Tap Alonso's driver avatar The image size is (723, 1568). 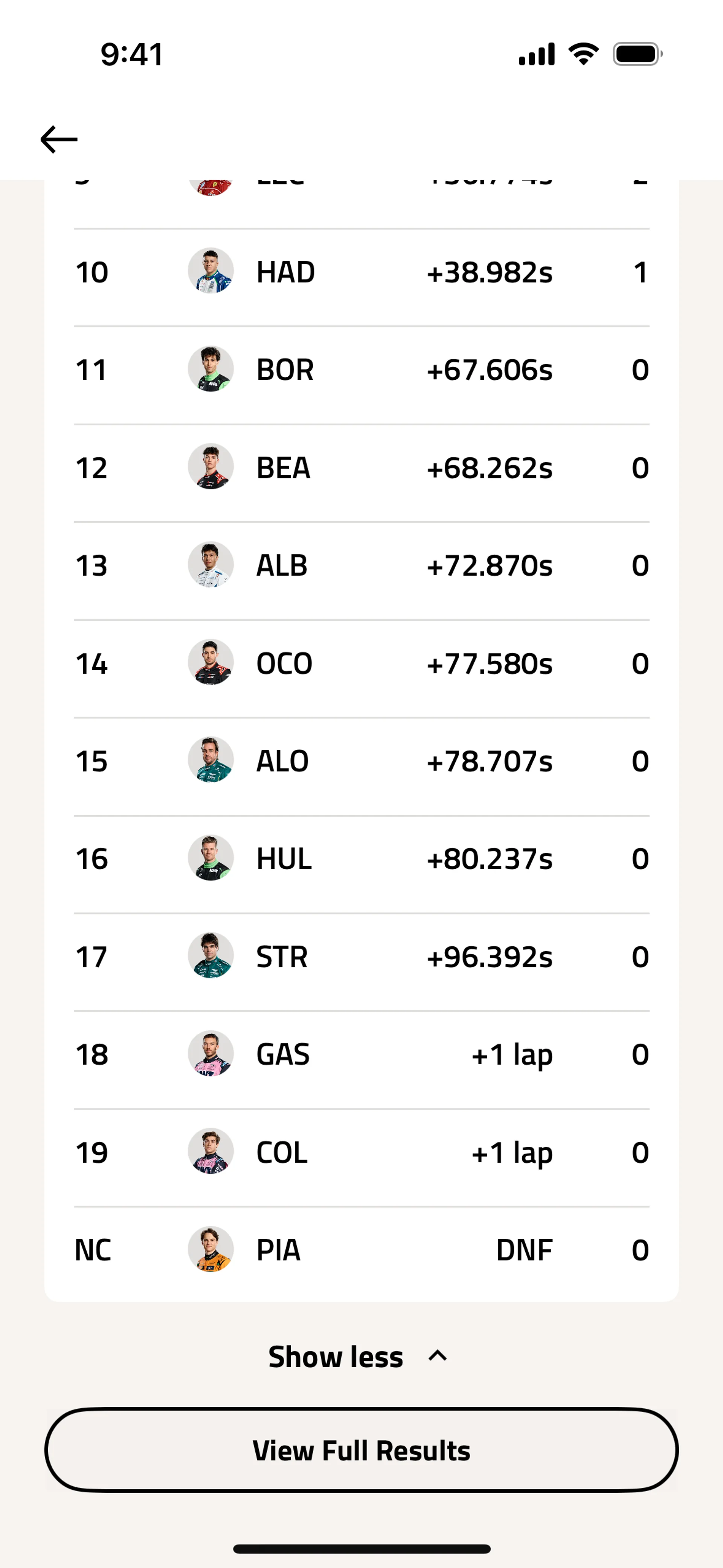click(x=210, y=760)
